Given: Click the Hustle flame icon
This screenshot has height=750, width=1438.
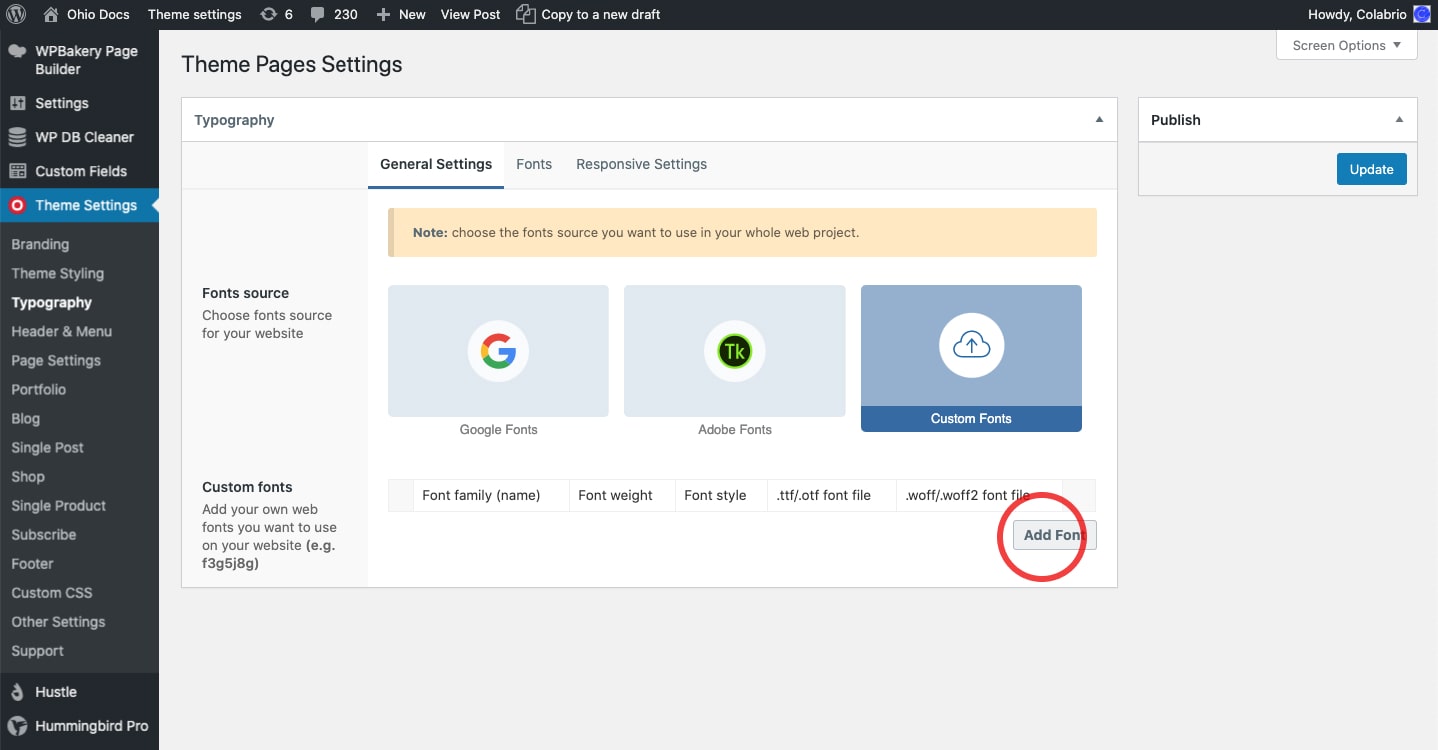Looking at the screenshot, I should [x=17, y=692].
